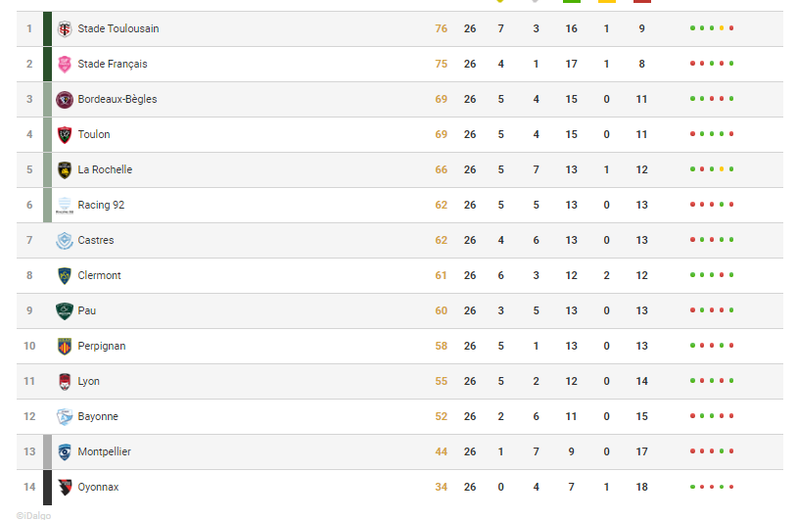Image resolution: width=797 pixels, height=520 pixels.
Task: Click Stade Toulousain's 76 points value
Action: coord(441,29)
